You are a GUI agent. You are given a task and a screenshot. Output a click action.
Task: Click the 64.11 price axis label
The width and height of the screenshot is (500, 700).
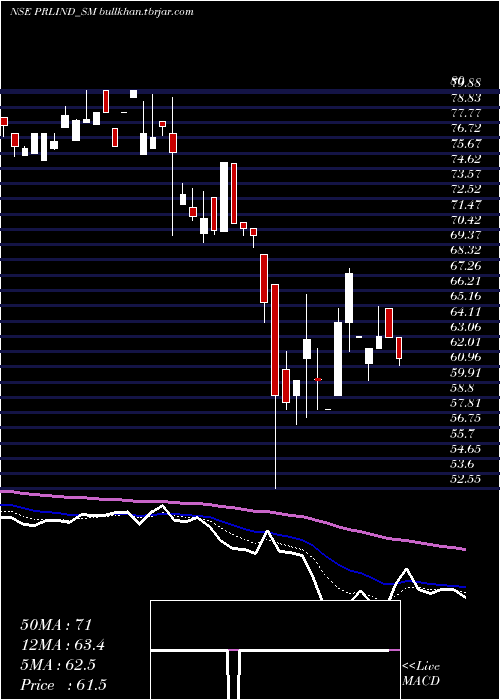coord(465,311)
